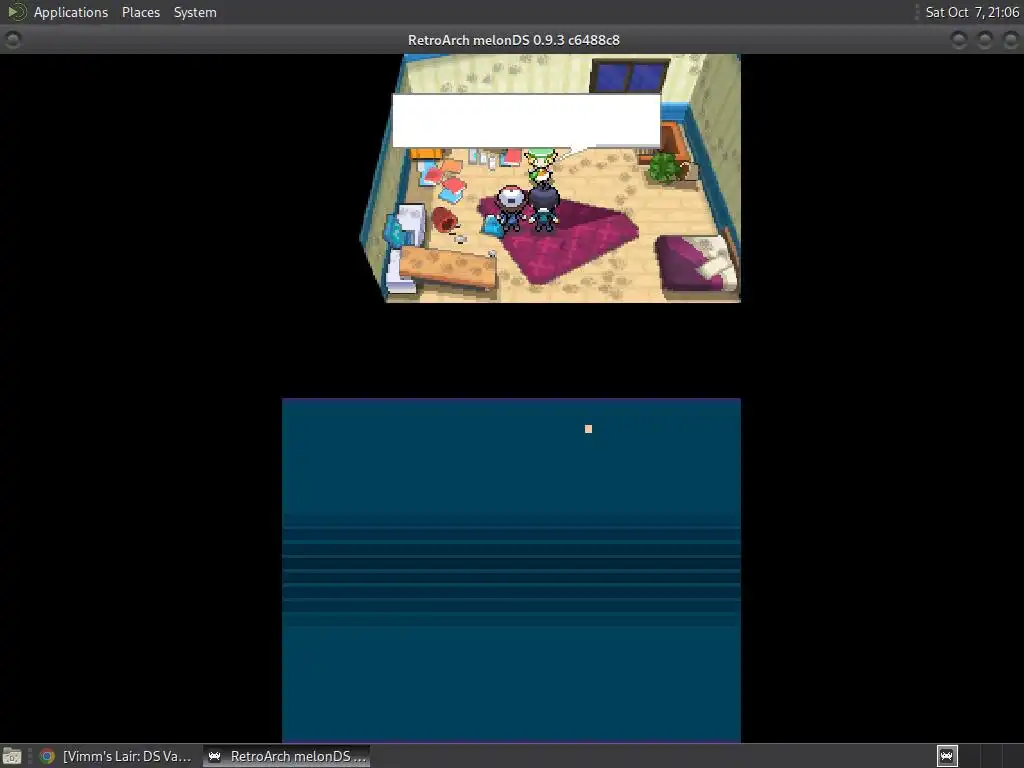Image resolution: width=1024 pixels, height=768 pixels.
Task: Select RetroArch melonDS taskbar button
Action: [x=287, y=756]
